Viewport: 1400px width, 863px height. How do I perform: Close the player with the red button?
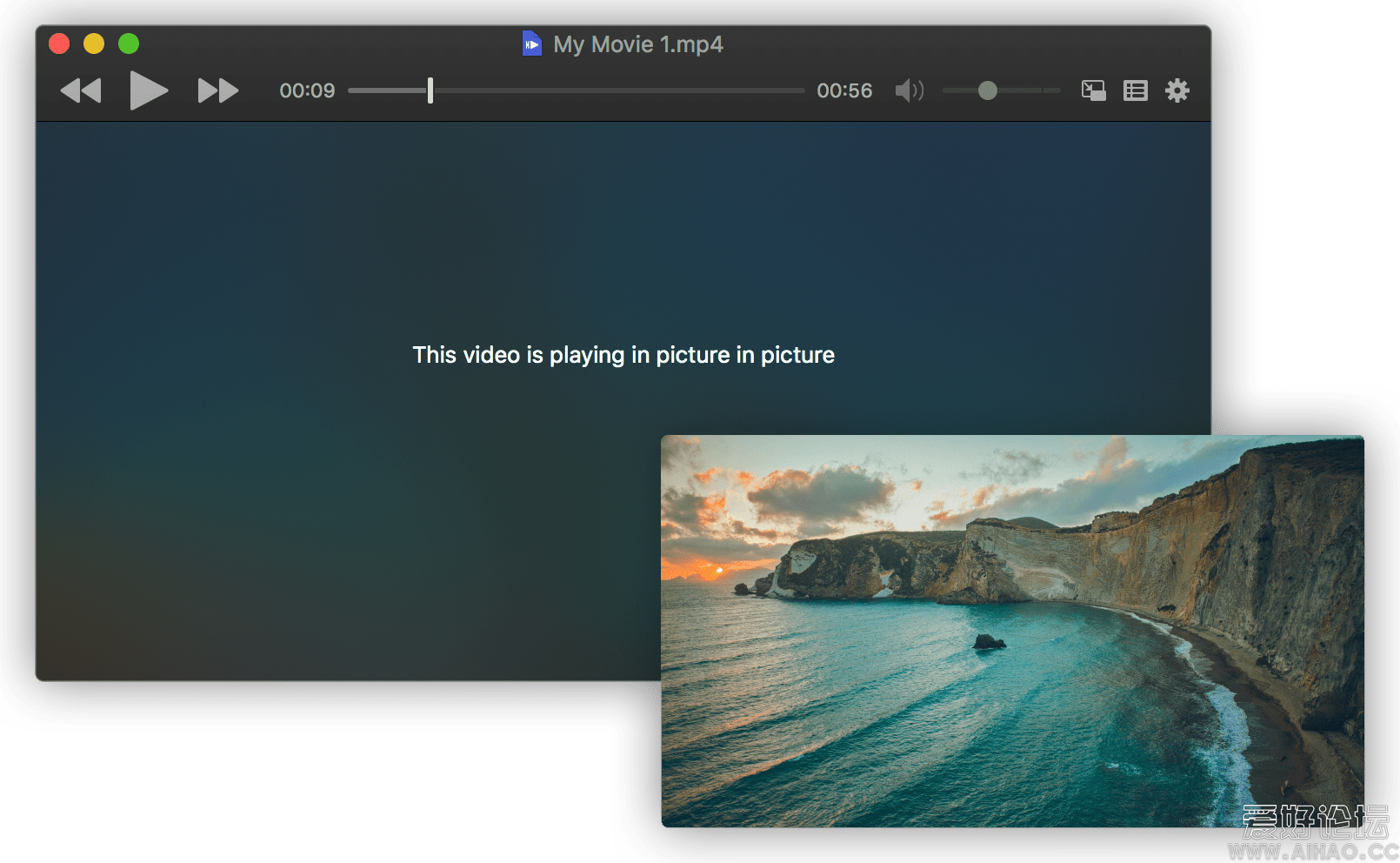(x=59, y=43)
